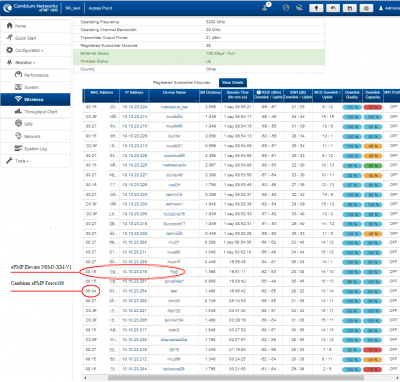Open the System Log page
The image size is (400, 382).
(x=35, y=149)
